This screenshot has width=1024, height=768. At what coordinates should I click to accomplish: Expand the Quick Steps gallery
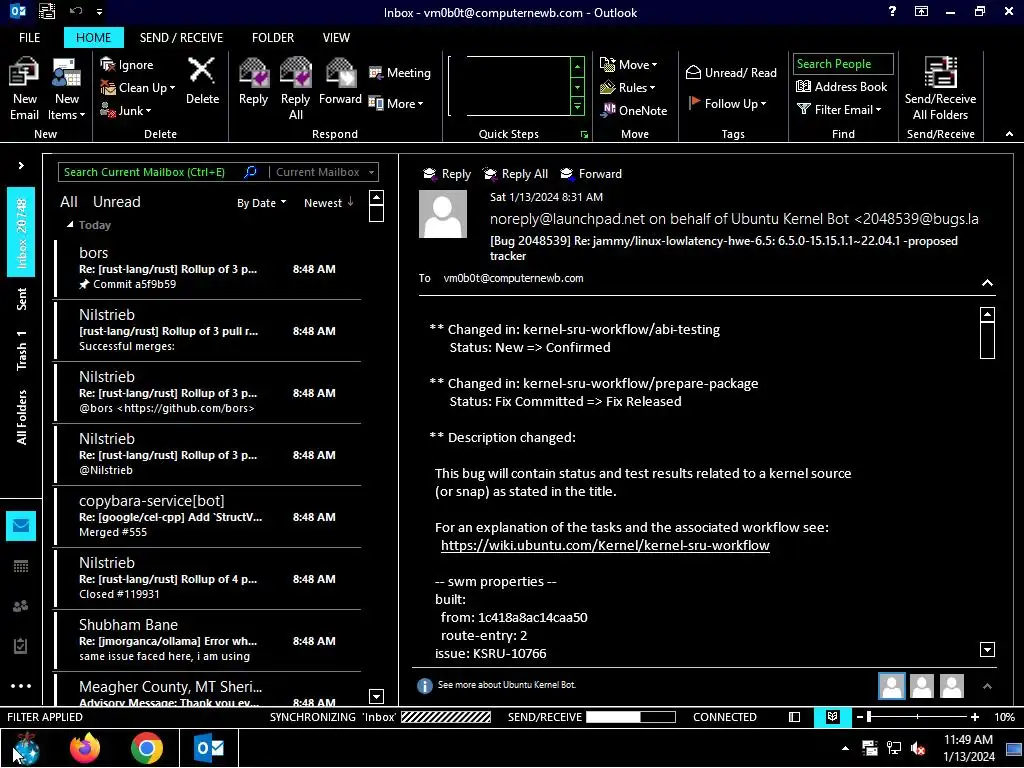coord(577,107)
